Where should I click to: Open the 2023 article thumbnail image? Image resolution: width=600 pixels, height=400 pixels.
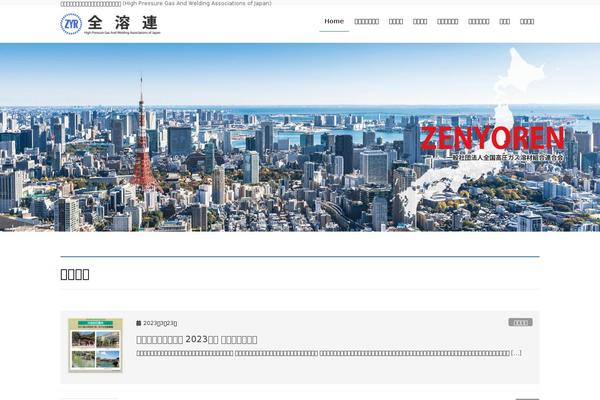(x=95, y=345)
